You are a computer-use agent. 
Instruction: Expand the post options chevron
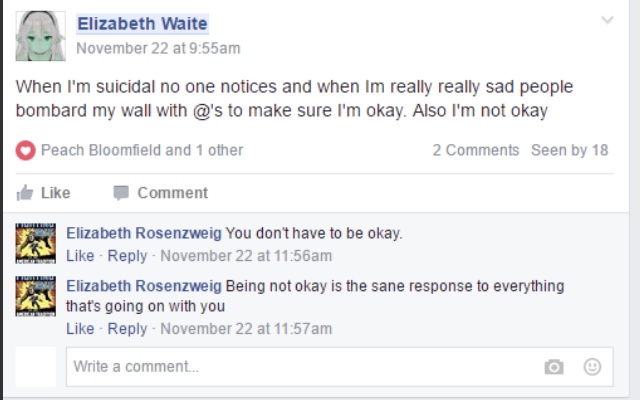(x=607, y=20)
